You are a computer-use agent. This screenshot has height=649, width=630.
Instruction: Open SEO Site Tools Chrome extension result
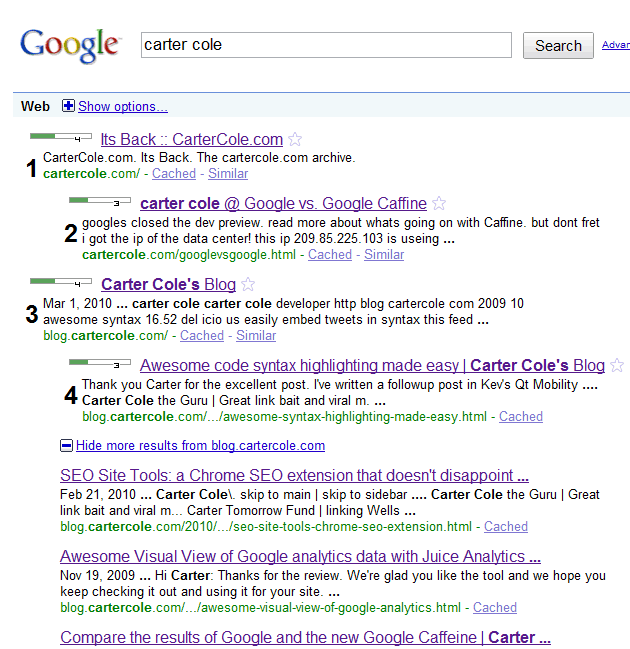(x=294, y=476)
